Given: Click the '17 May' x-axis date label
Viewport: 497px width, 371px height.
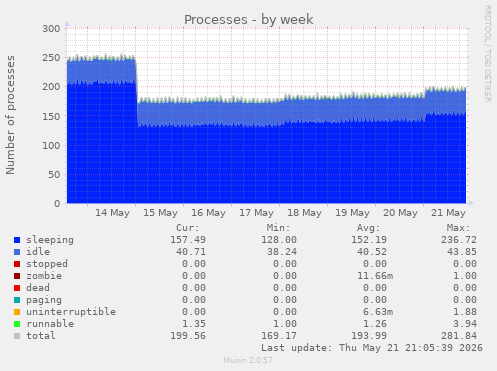Looking at the screenshot, I should pos(256,213).
